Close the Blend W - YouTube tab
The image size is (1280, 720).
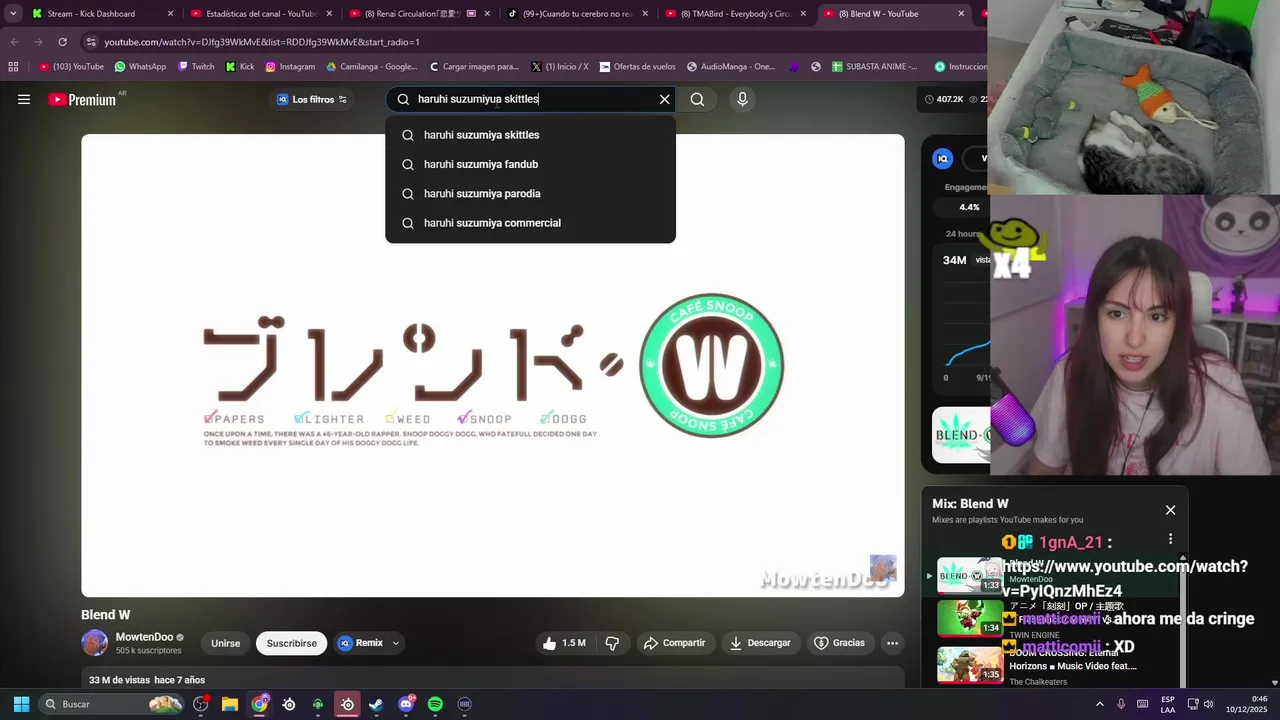point(961,14)
